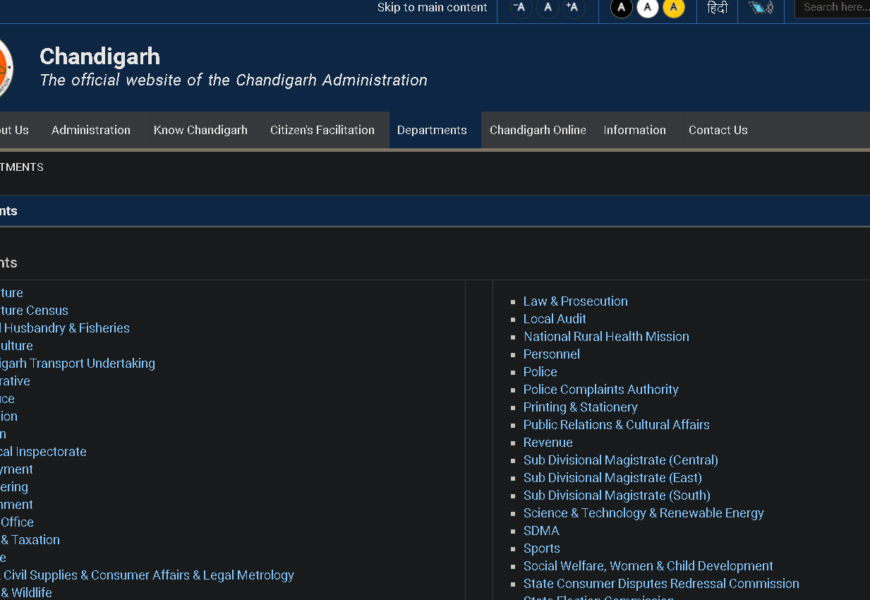Viewport: 870px width, 600px height.
Task: Open Sub Divisional Magistrate (East) link
Action: pos(612,478)
